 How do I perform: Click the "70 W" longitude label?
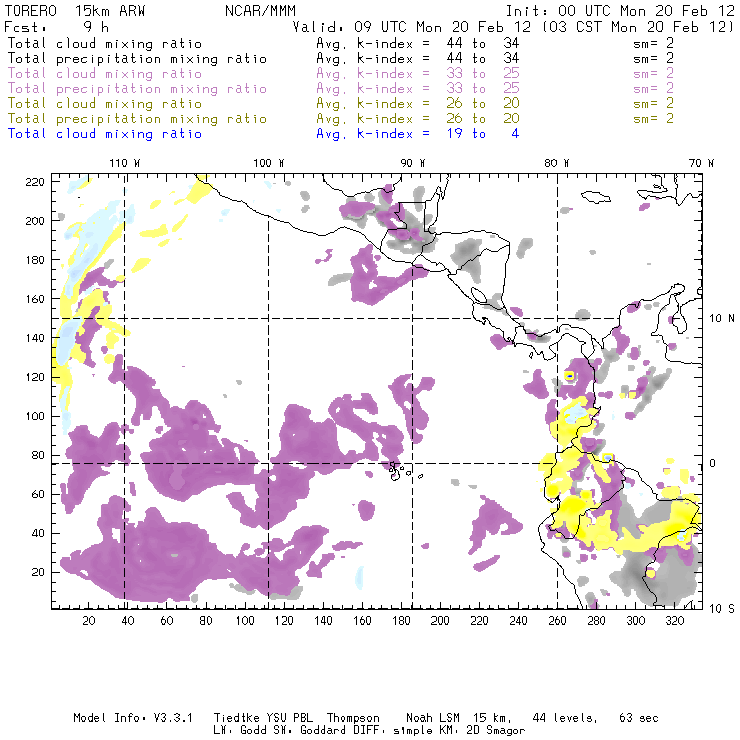[703, 162]
